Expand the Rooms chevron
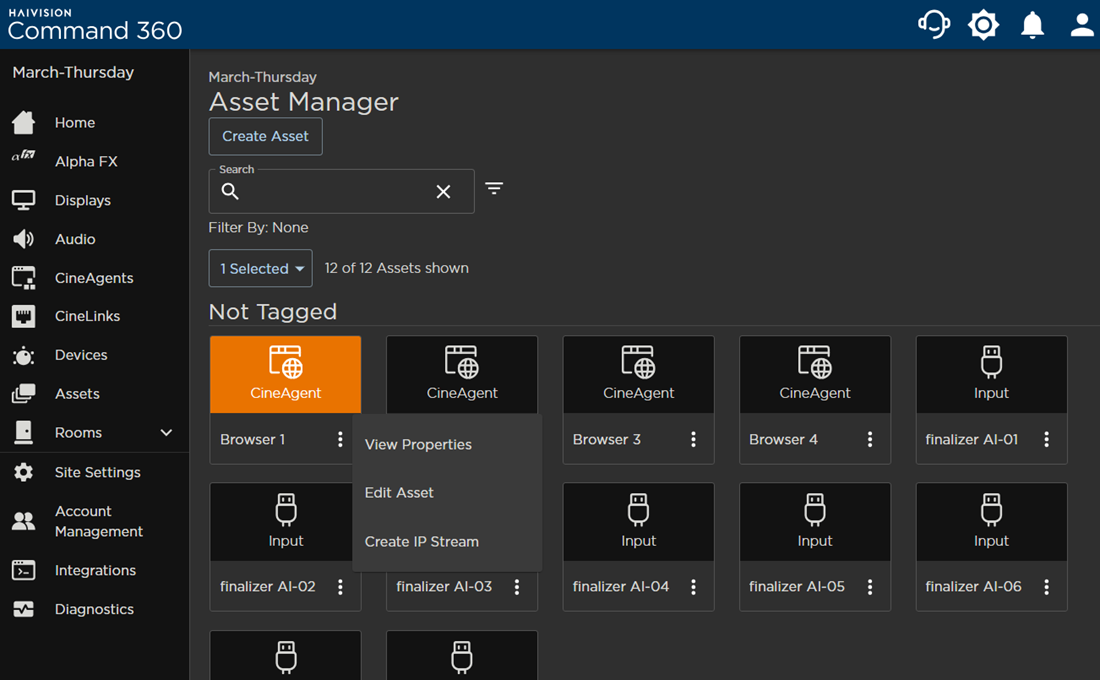Image resolution: width=1100 pixels, height=680 pixels. click(x=166, y=432)
